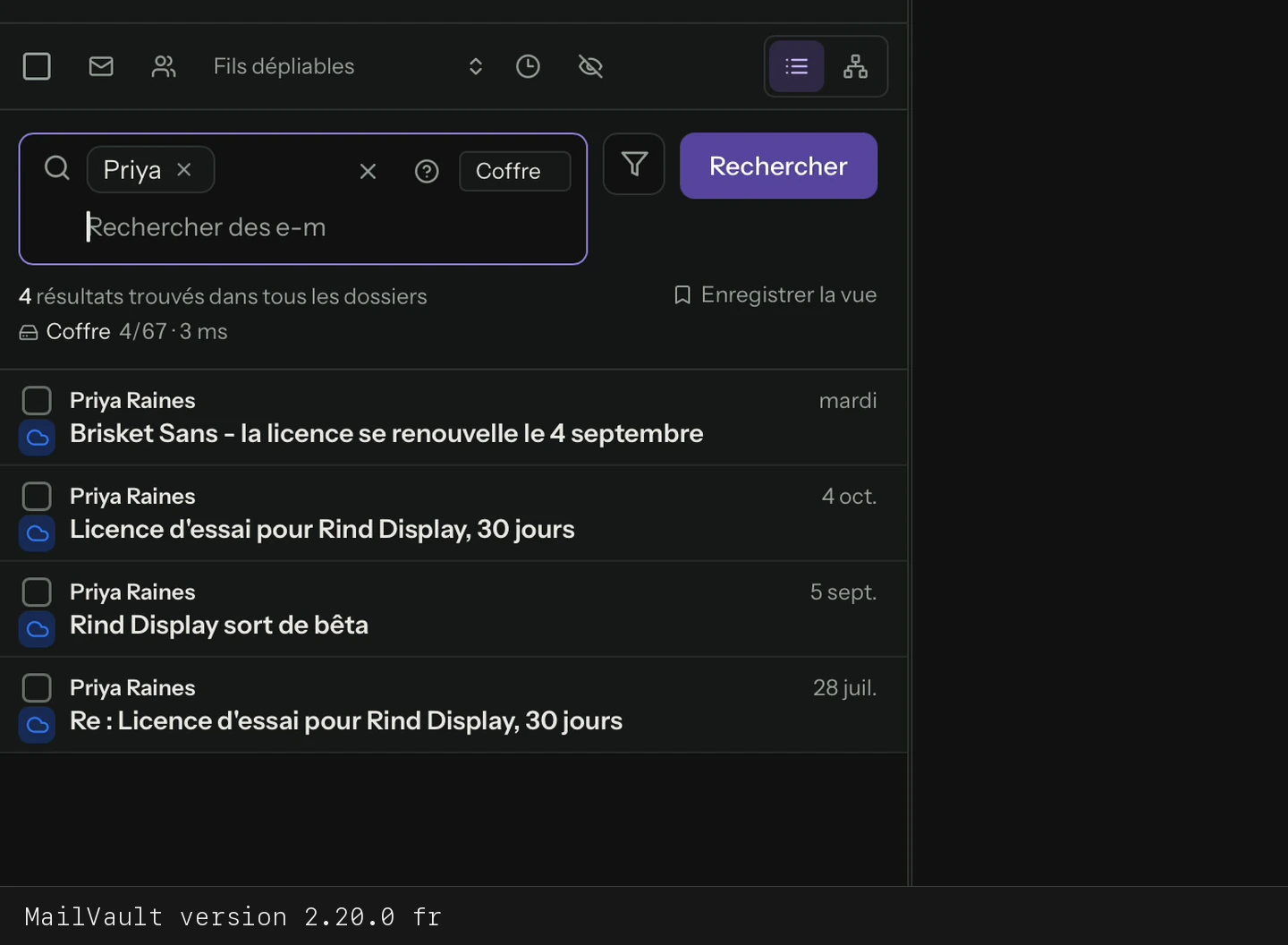Check the Brisket Sans email checkbox
Viewport: 1288px width, 945px height.
coord(37,400)
